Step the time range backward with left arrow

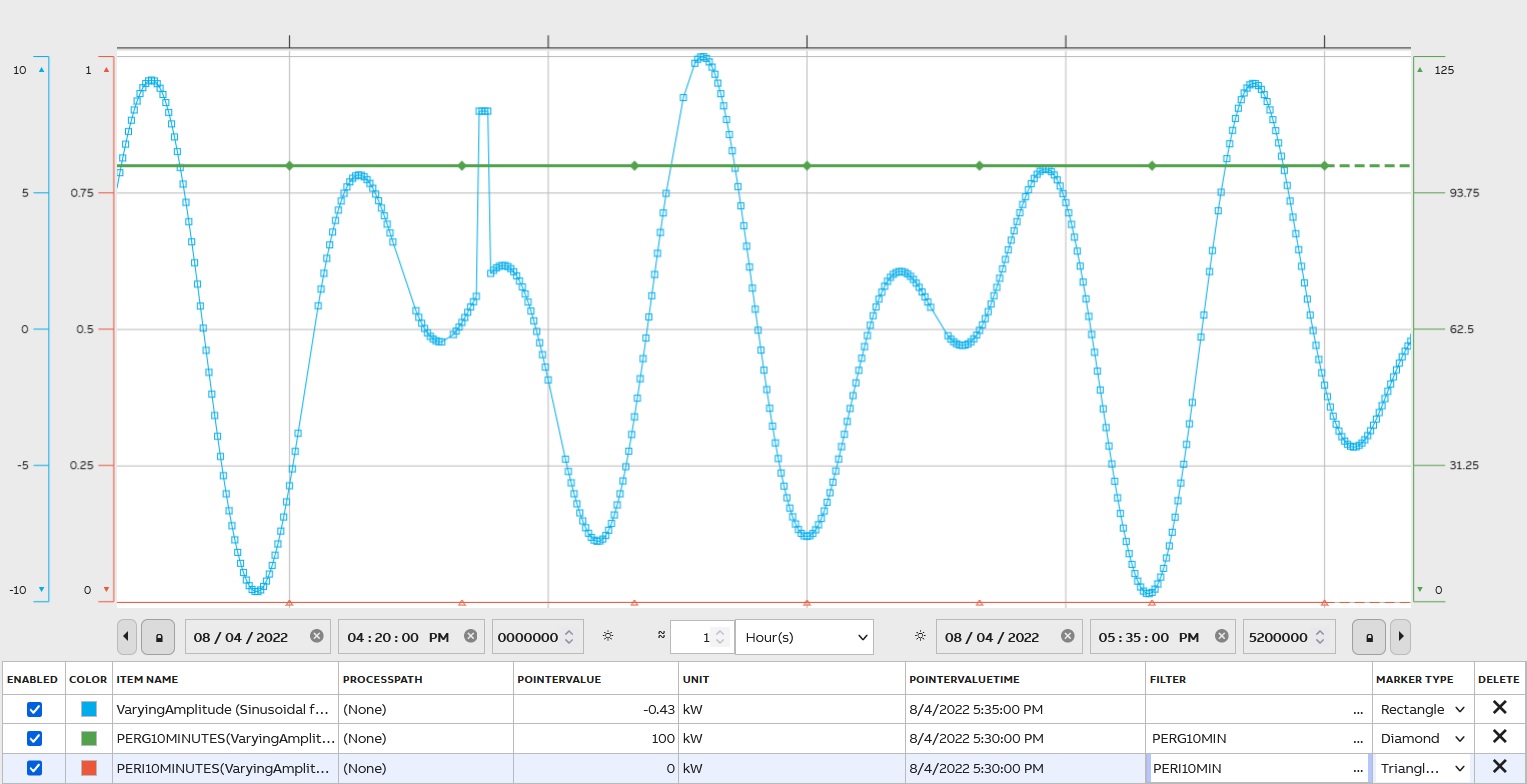tap(127, 637)
